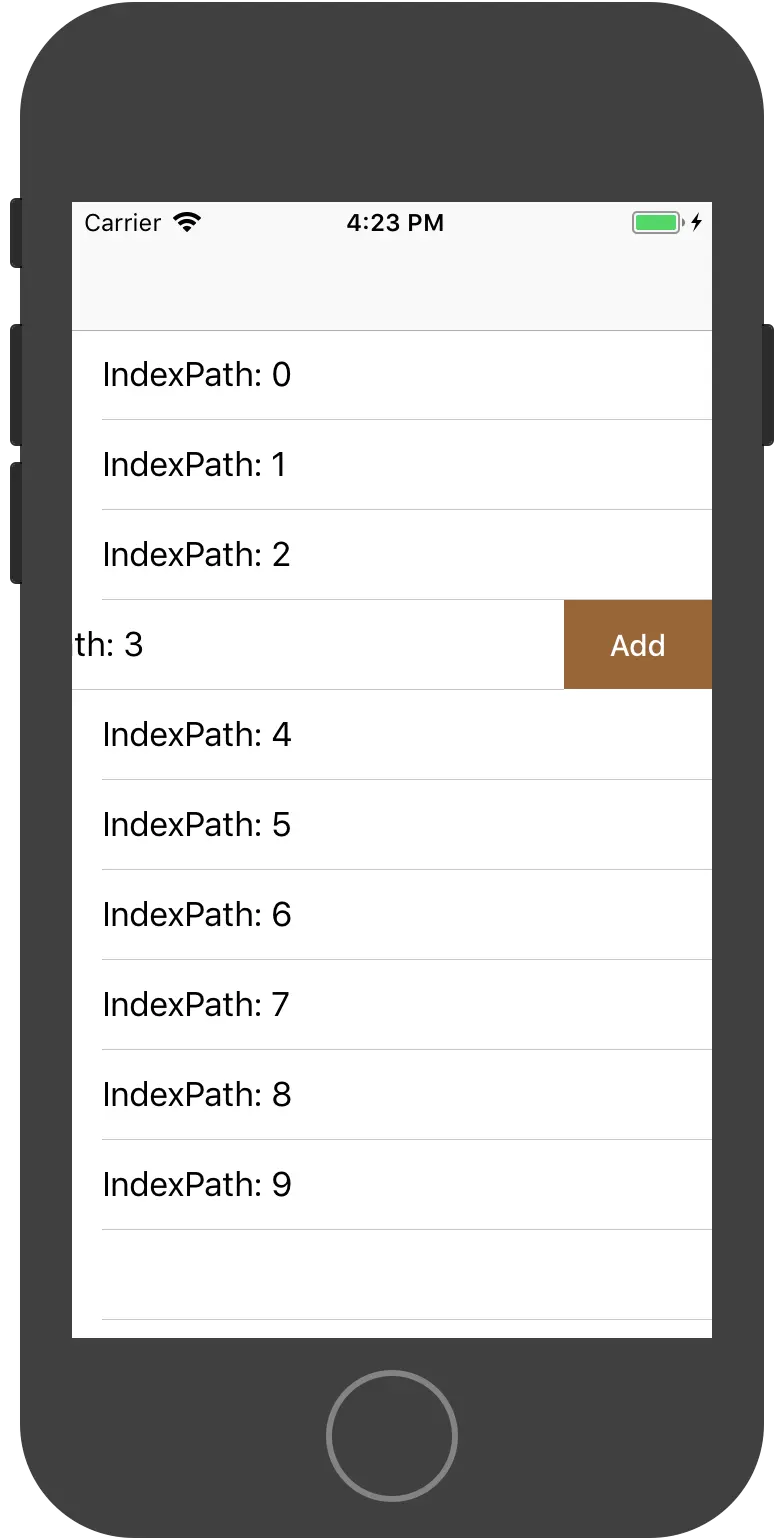Screen dimensions: 784x1540
Task: Tap the blank navigation bar
Action: pos(392,287)
